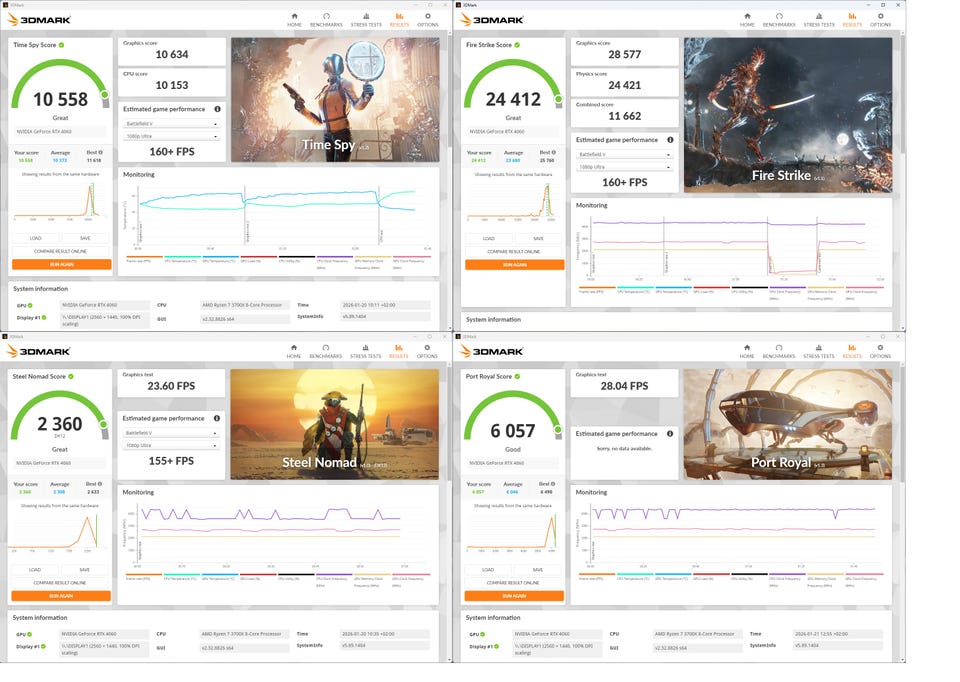
Task: Click Compare Result Online in the Steel Nomad window
Action: pyautogui.click(x=60, y=583)
